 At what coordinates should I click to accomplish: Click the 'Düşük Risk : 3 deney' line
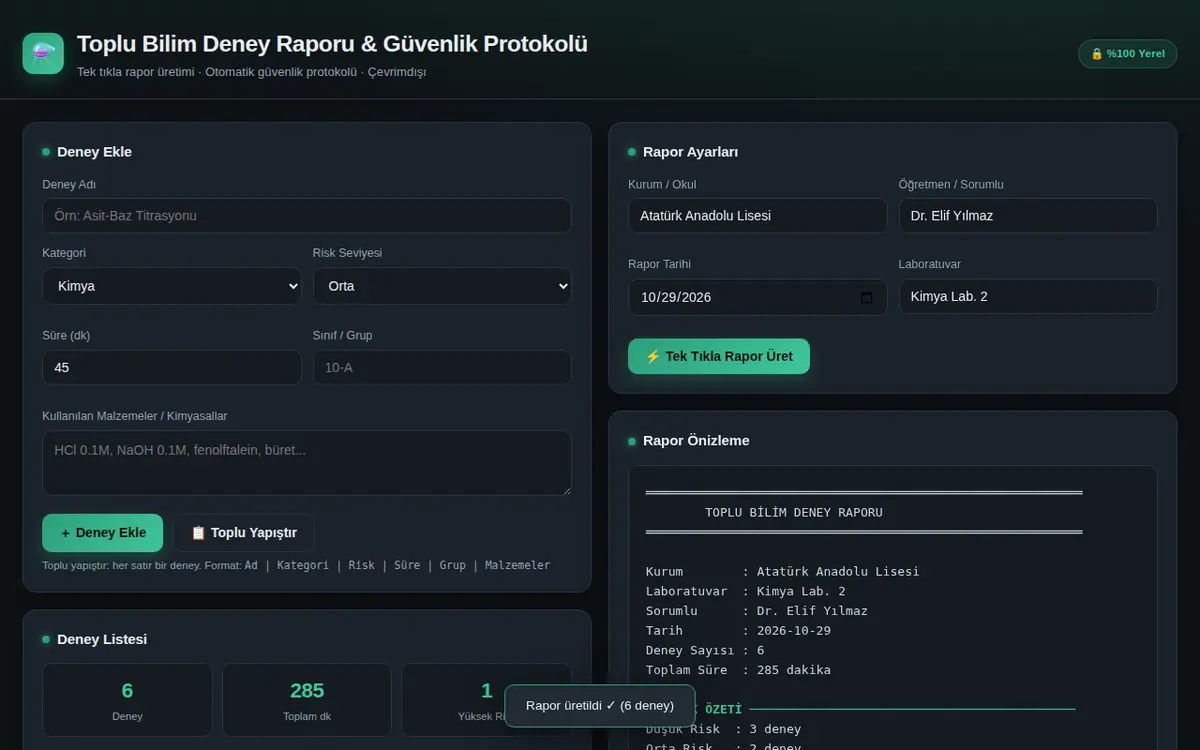pyautogui.click(x=723, y=729)
